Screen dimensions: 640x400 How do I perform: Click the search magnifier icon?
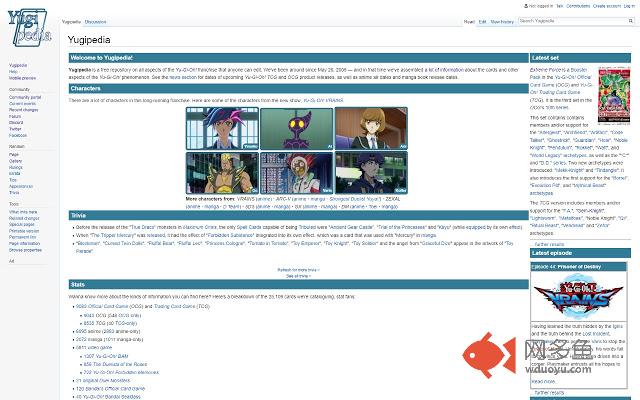coord(632,20)
